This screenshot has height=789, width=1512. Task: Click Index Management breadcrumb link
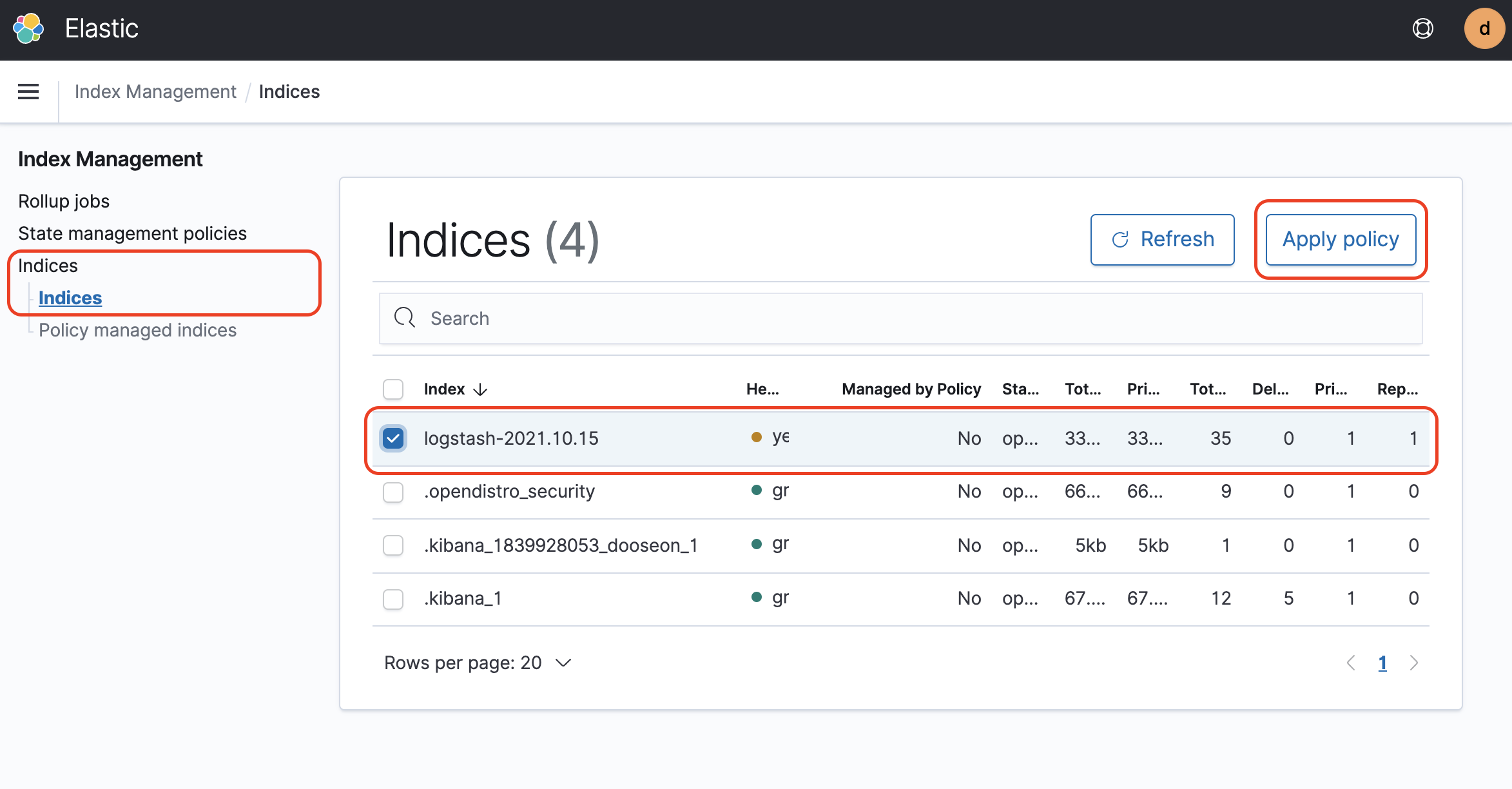[155, 92]
